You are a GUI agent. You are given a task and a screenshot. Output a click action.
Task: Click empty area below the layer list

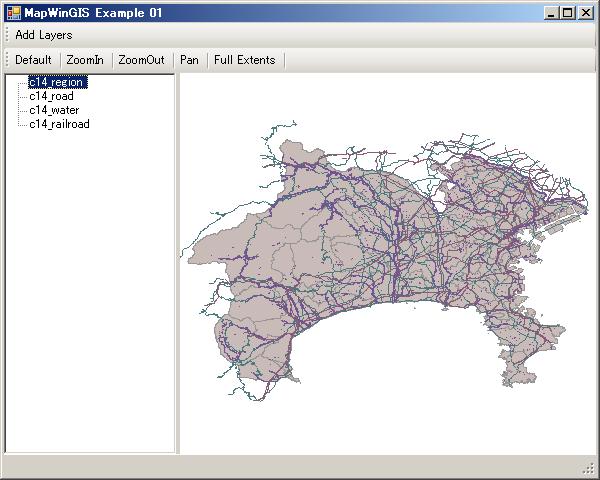pyautogui.click(x=90, y=300)
